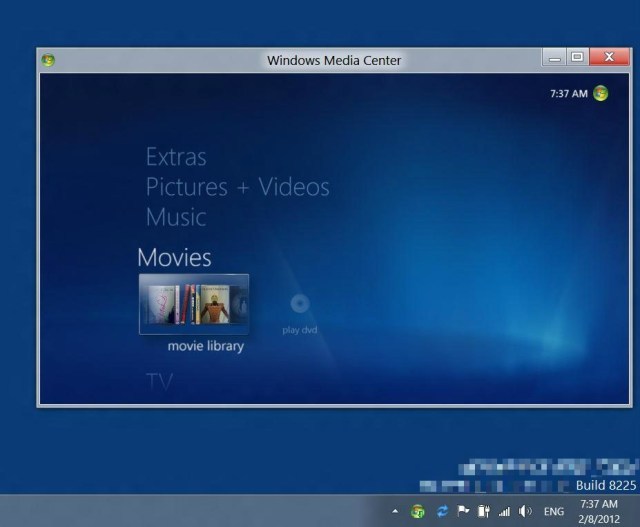This screenshot has height=527, width=640.
Task: Switch input language via ENG indicator
Action: pyautogui.click(x=554, y=511)
